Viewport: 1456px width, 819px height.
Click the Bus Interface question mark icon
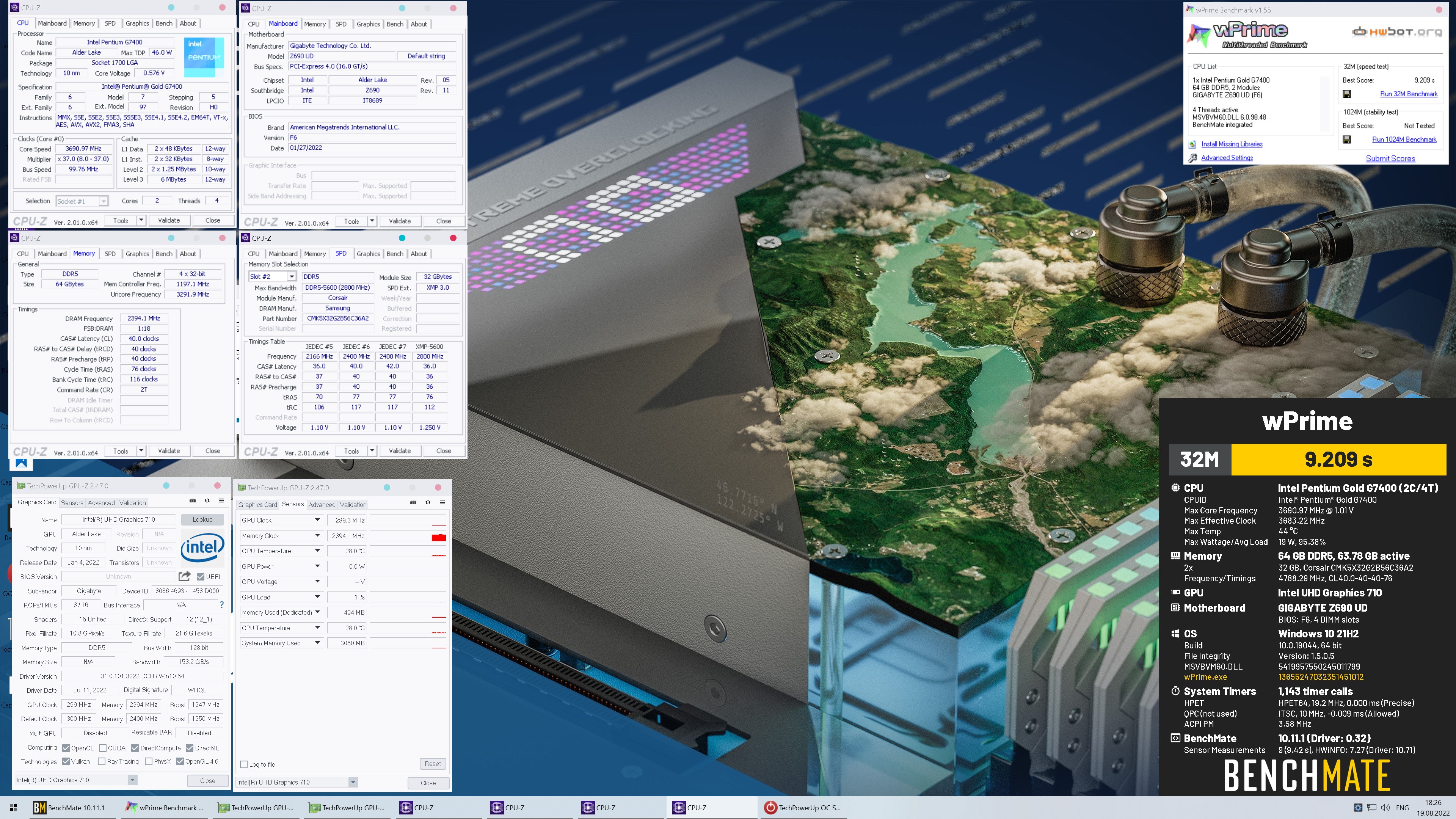point(221,605)
